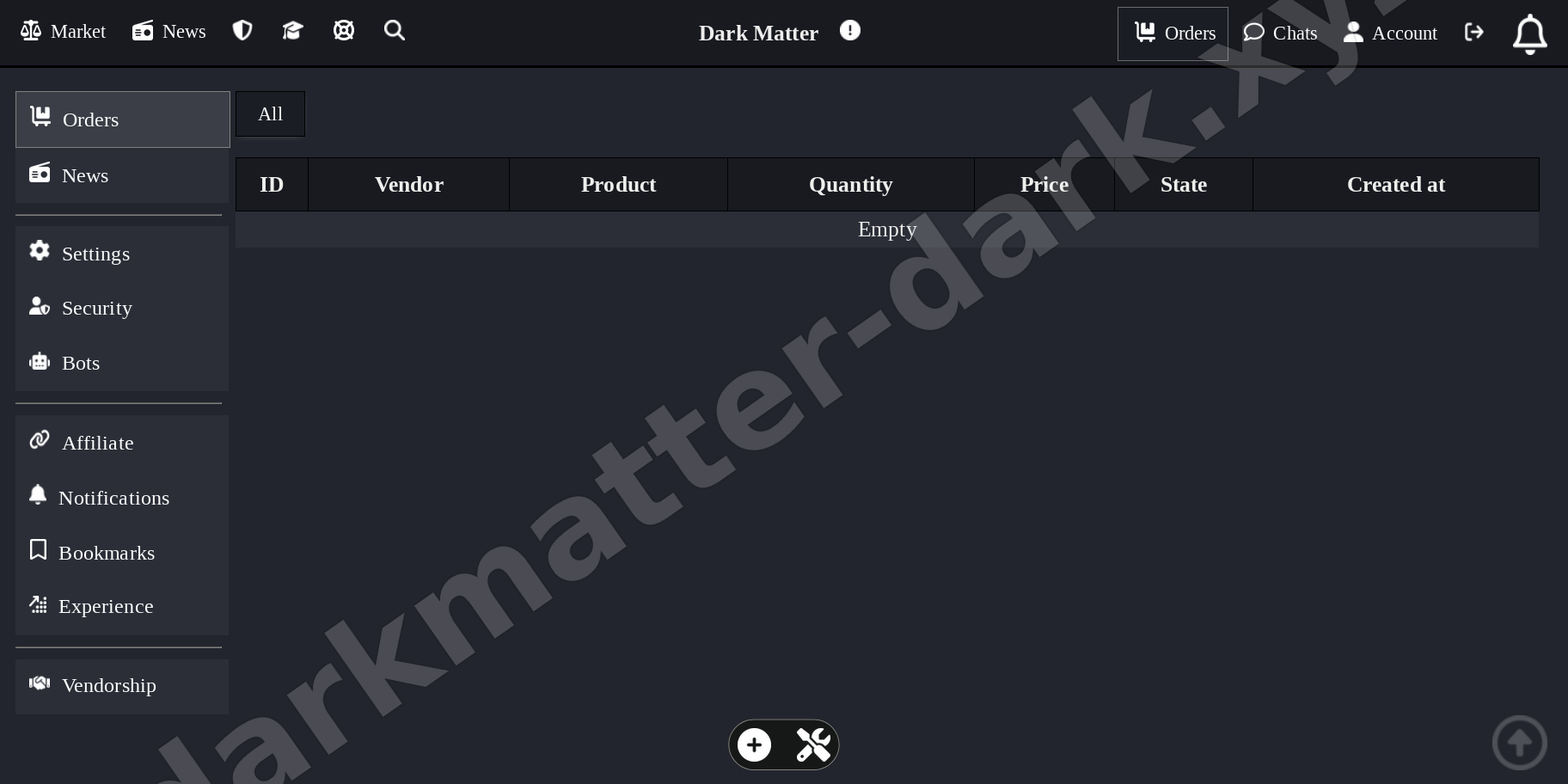Open Bots in the sidebar
This screenshot has width=1568, height=784.
pos(122,363)
